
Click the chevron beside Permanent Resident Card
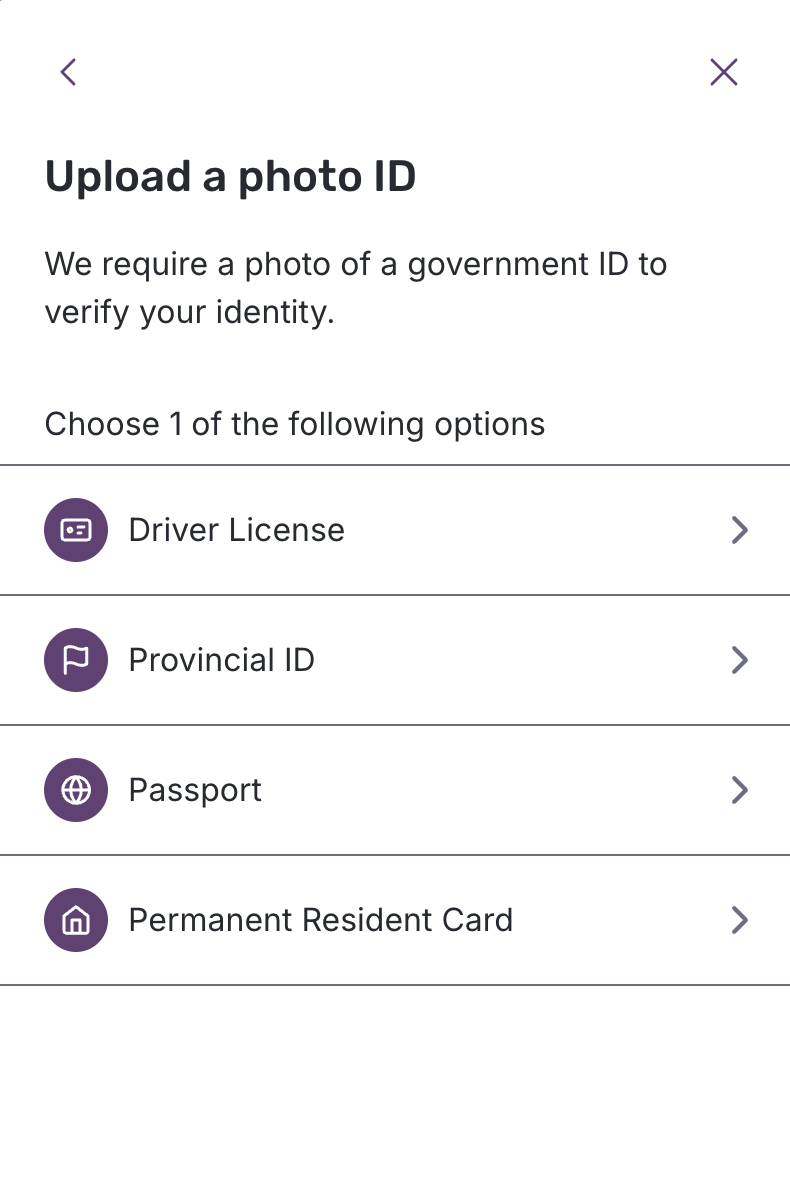tap(739, 920)
